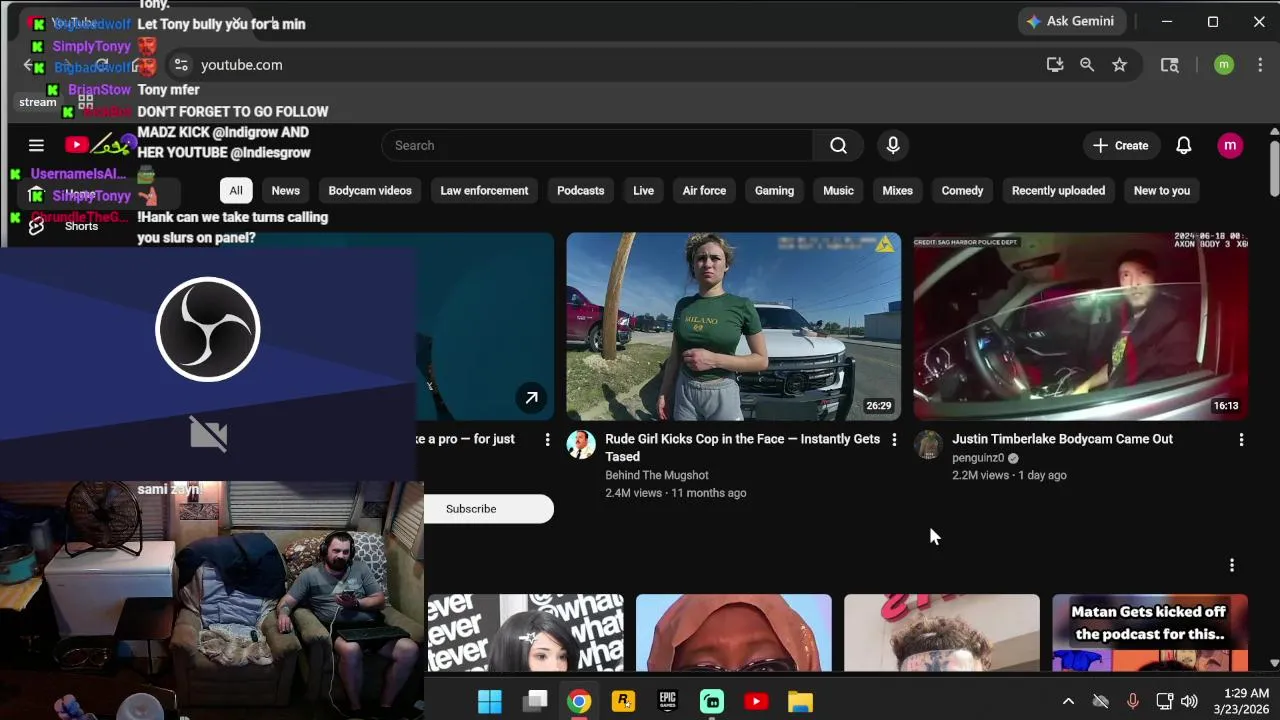
Task: Select the Air force chip
Action: coord(704,191)
